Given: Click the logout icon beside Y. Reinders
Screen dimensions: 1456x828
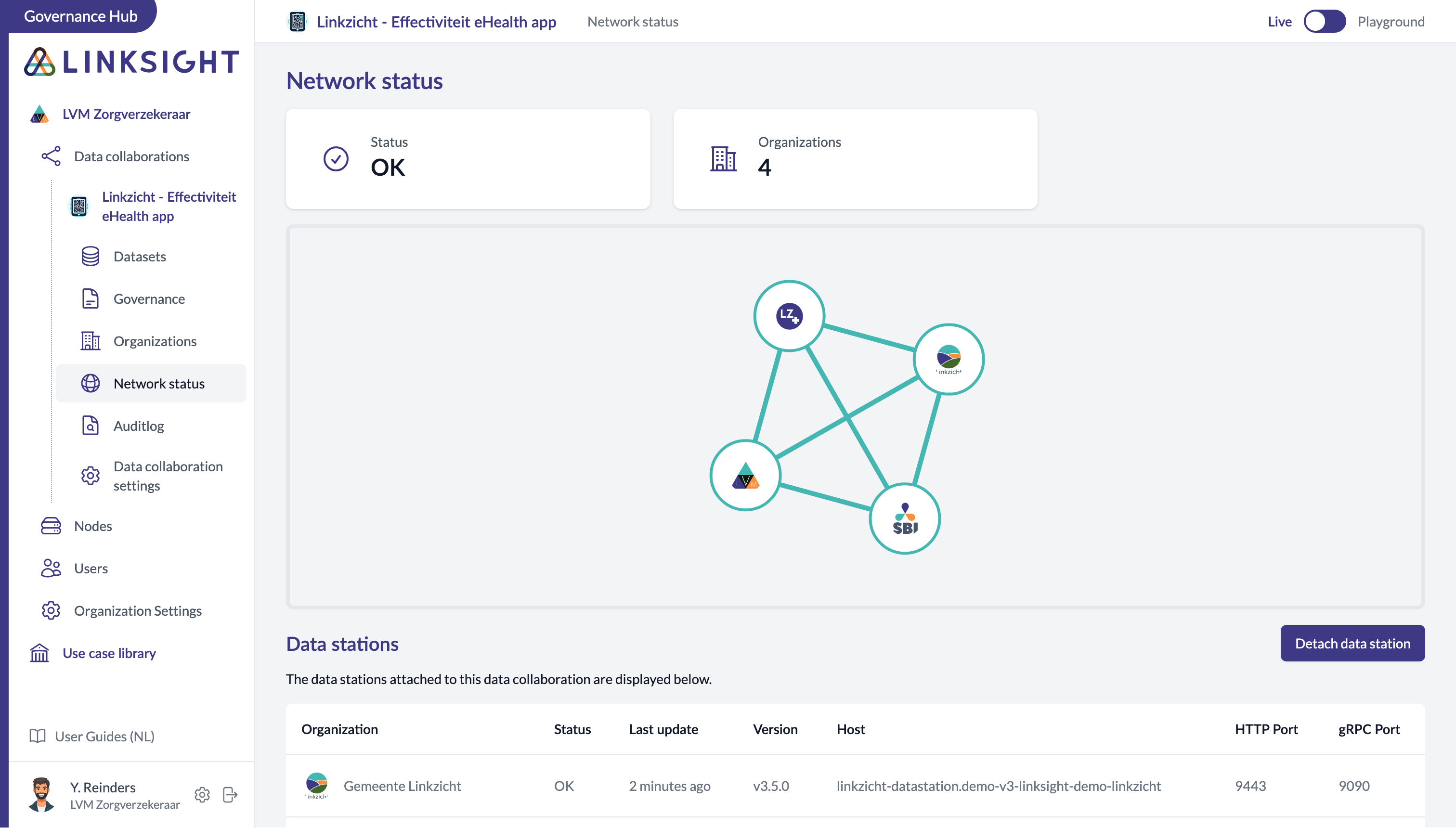Looking at the screenshot, I should click(230, 794).
